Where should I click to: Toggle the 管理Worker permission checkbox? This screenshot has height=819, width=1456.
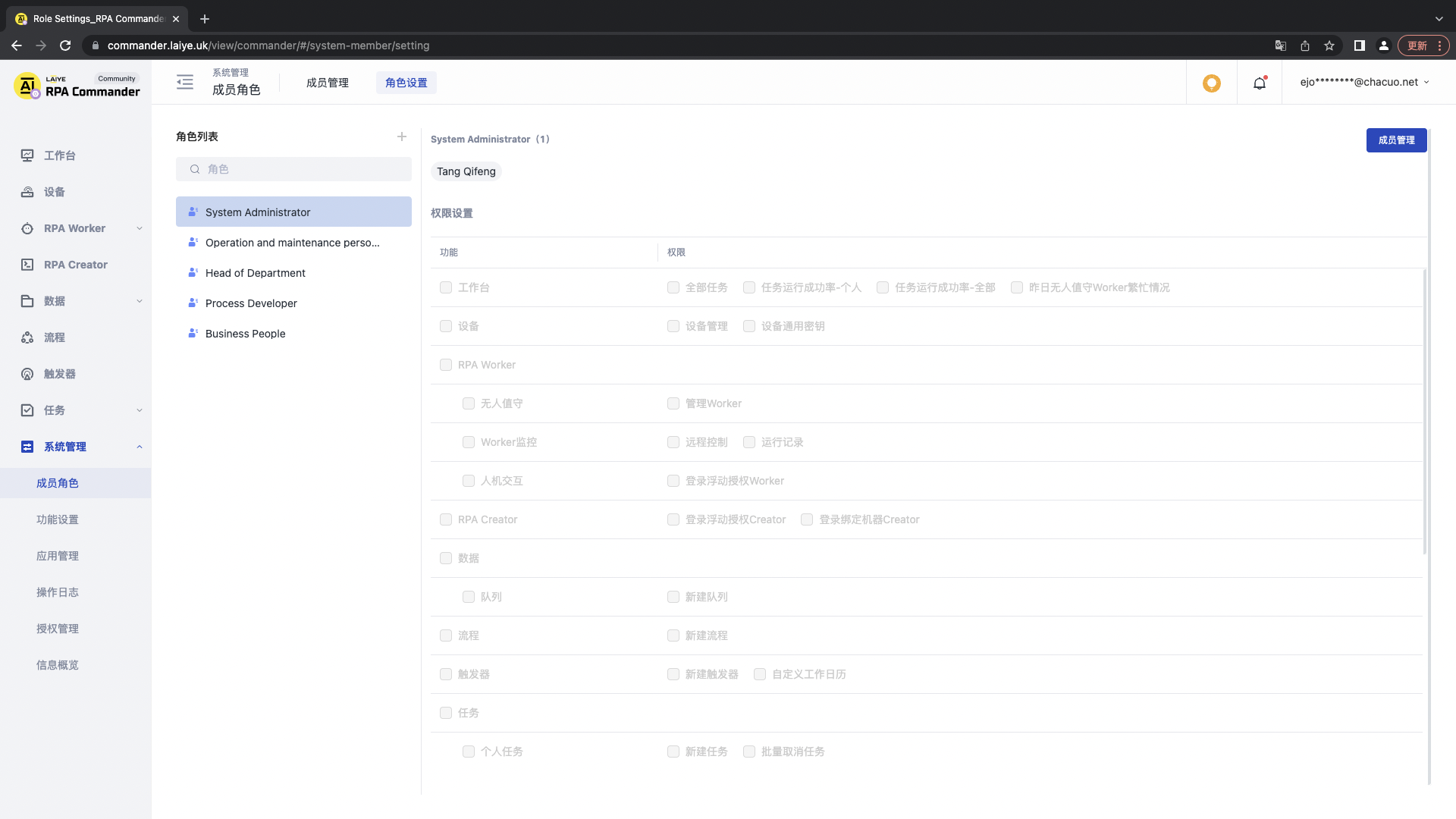click(x=673, y=403)
